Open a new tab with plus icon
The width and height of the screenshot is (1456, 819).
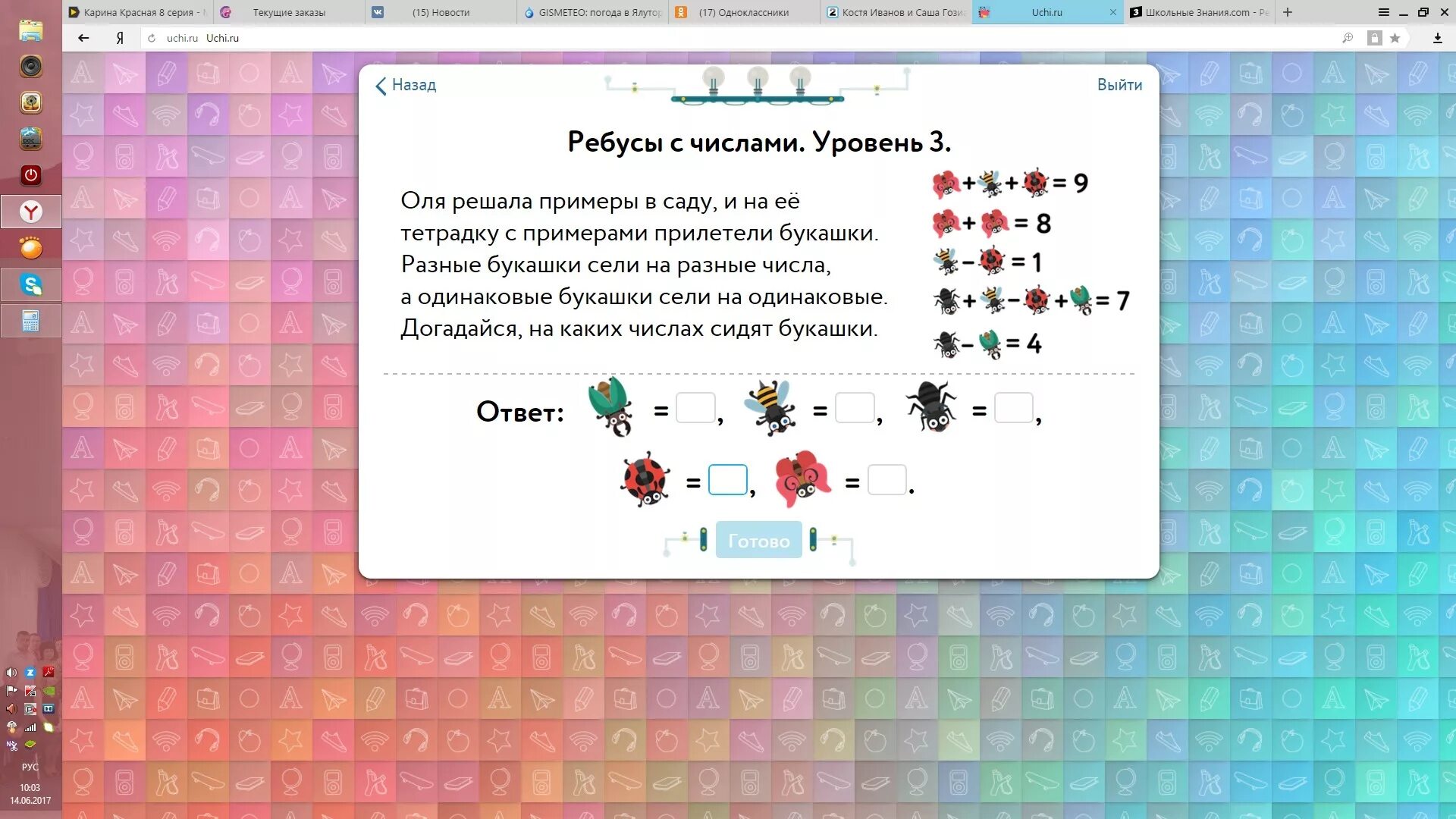click(1288, 12)
